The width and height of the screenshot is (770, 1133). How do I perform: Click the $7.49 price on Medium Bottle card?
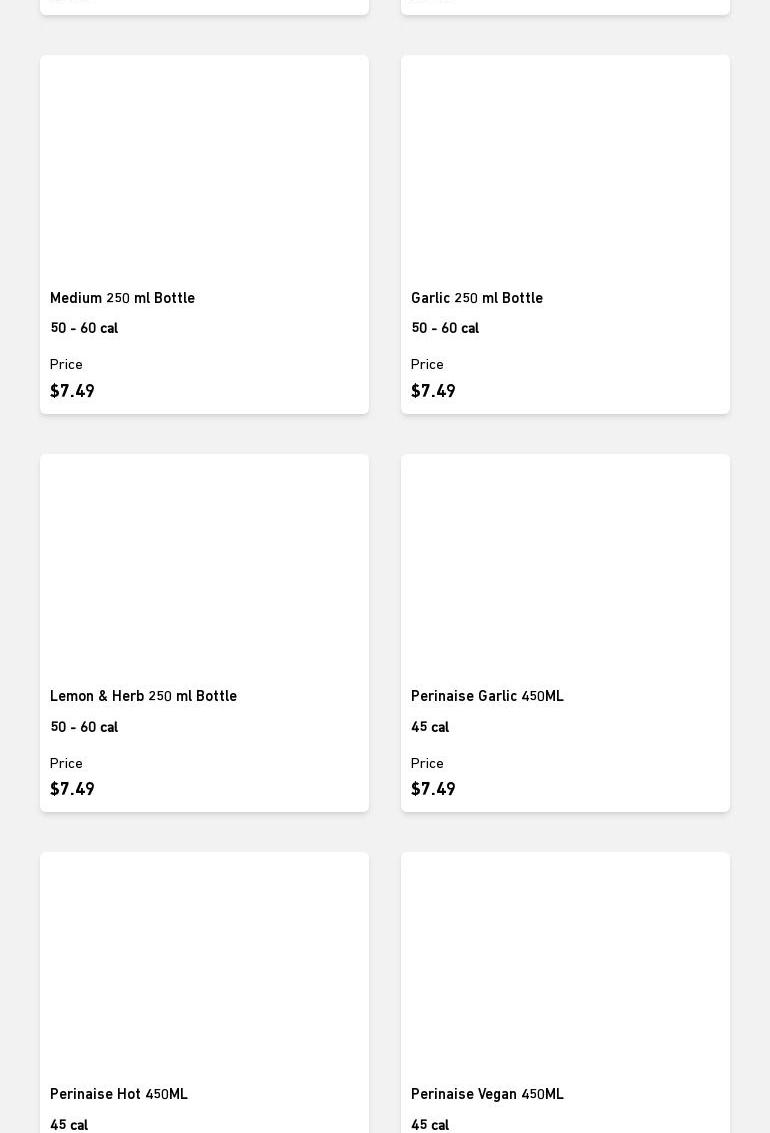pos(72,391)
